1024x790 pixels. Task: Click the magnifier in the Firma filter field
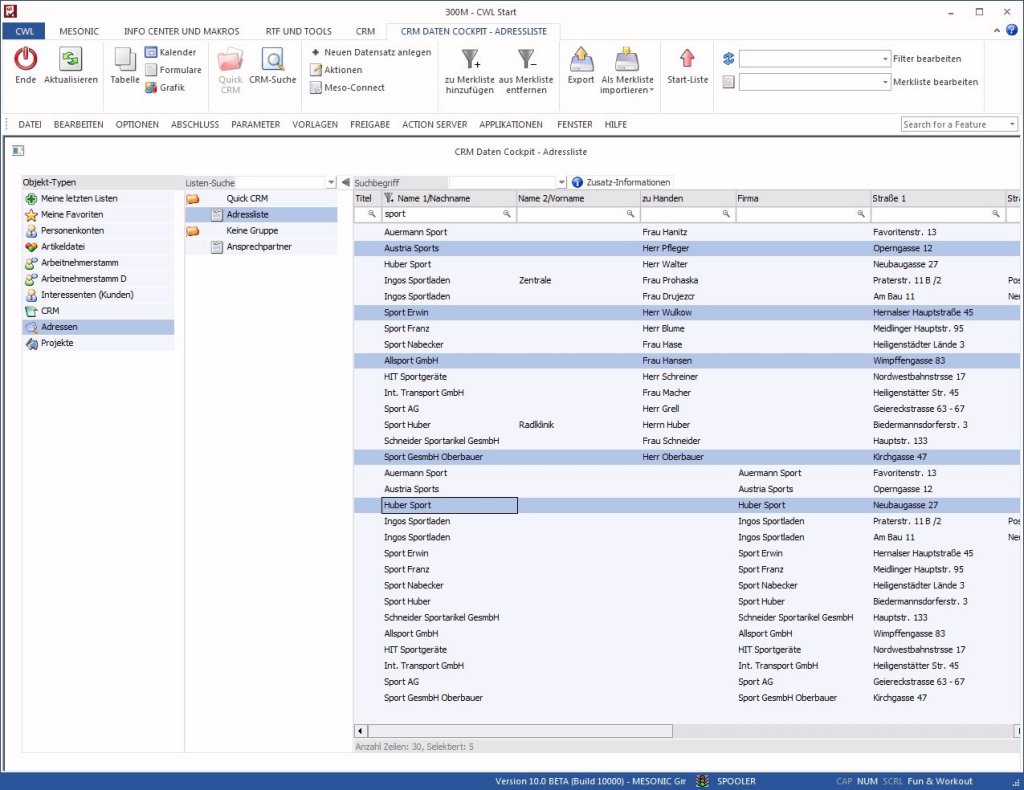[x=861, y=214]
